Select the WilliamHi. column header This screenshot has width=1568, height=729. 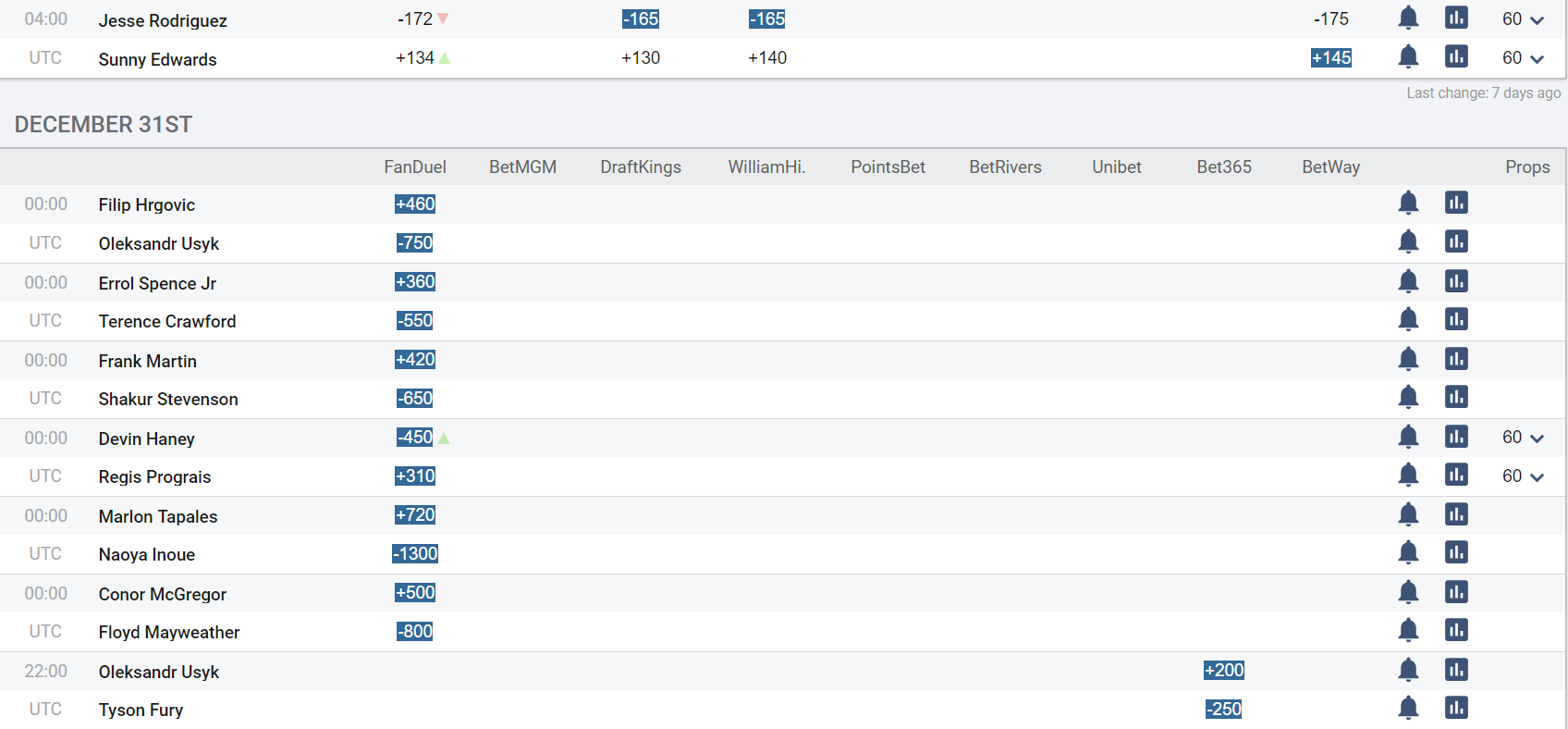tap(766, 167)
